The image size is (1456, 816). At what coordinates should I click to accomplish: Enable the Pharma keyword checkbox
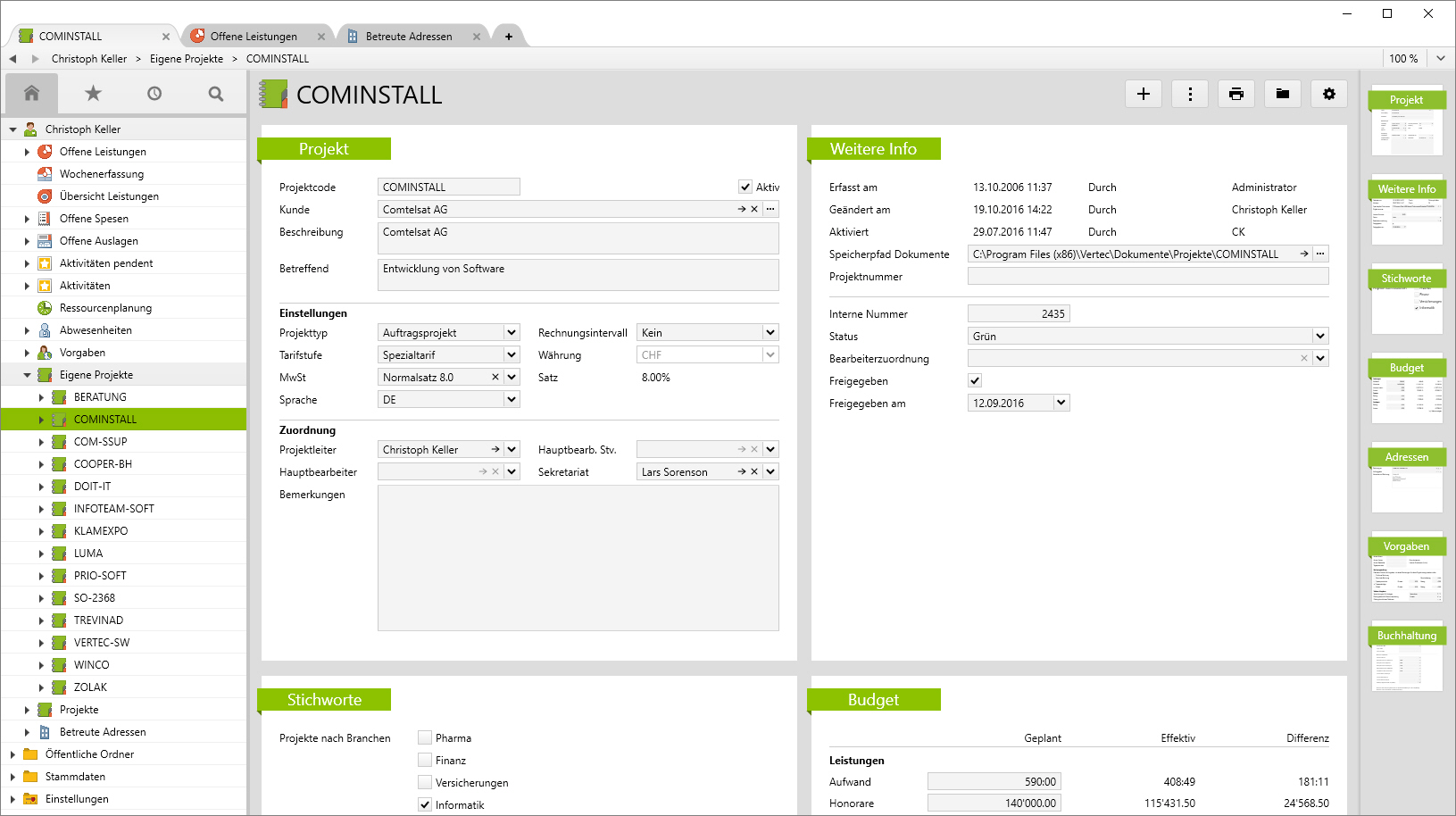tap(425, 737)
